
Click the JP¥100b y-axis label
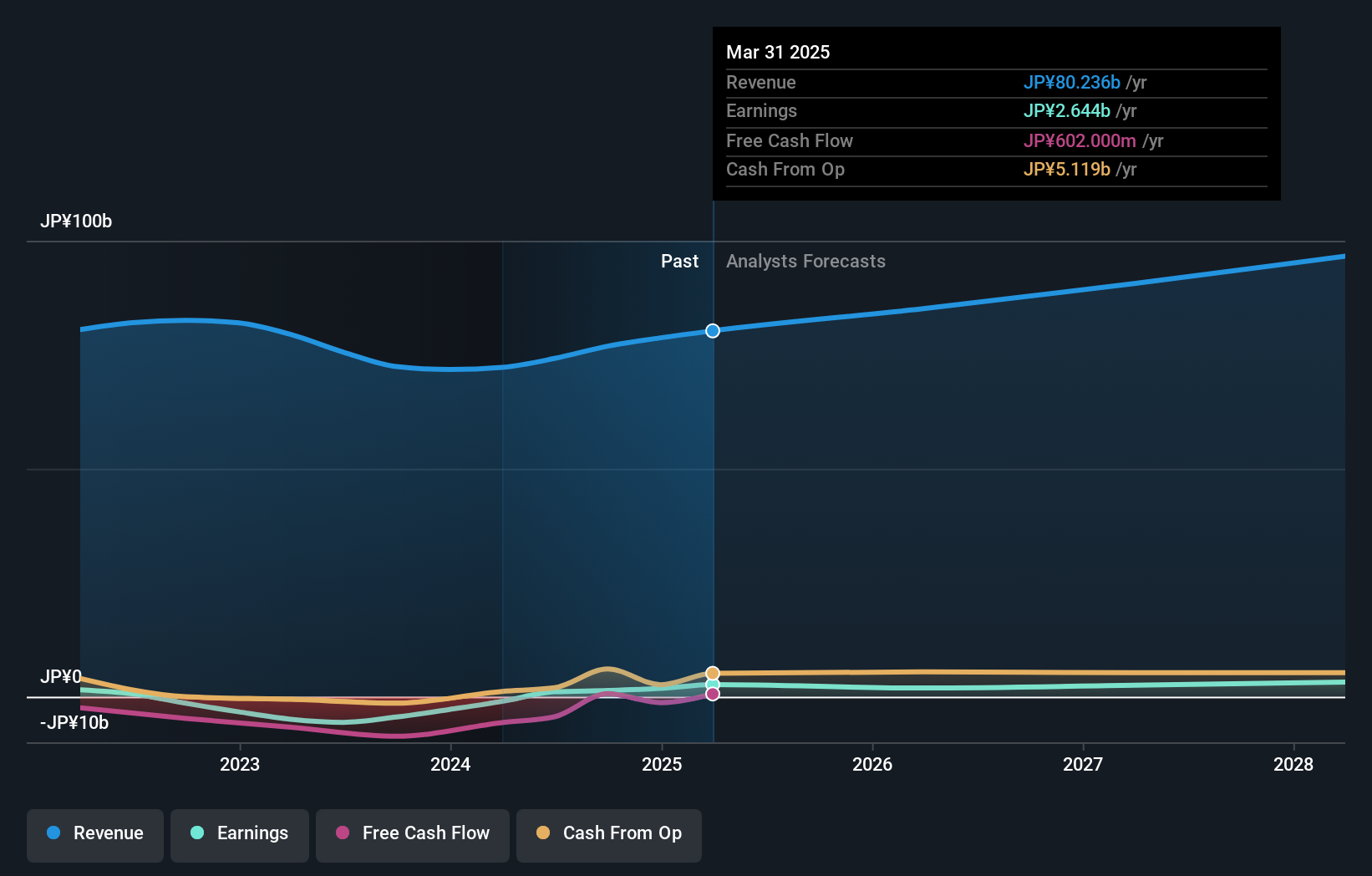coord(76,222)
